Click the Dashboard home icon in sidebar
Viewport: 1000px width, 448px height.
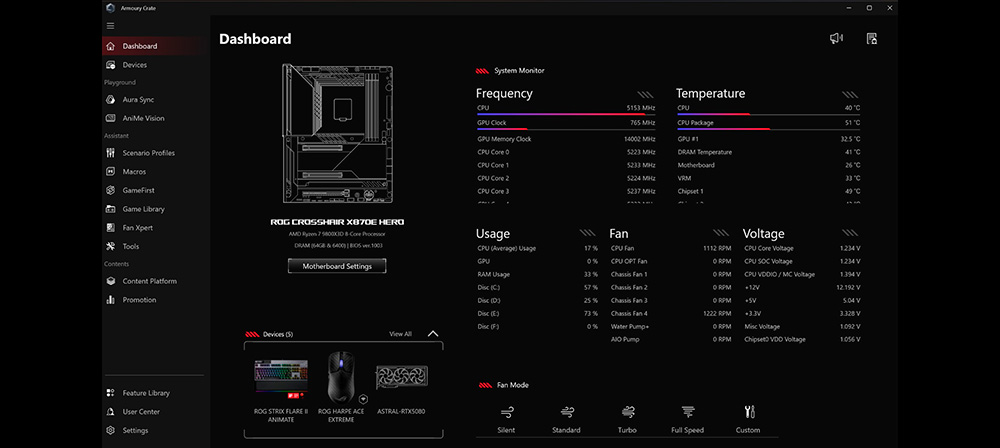(x=110, y=46)
